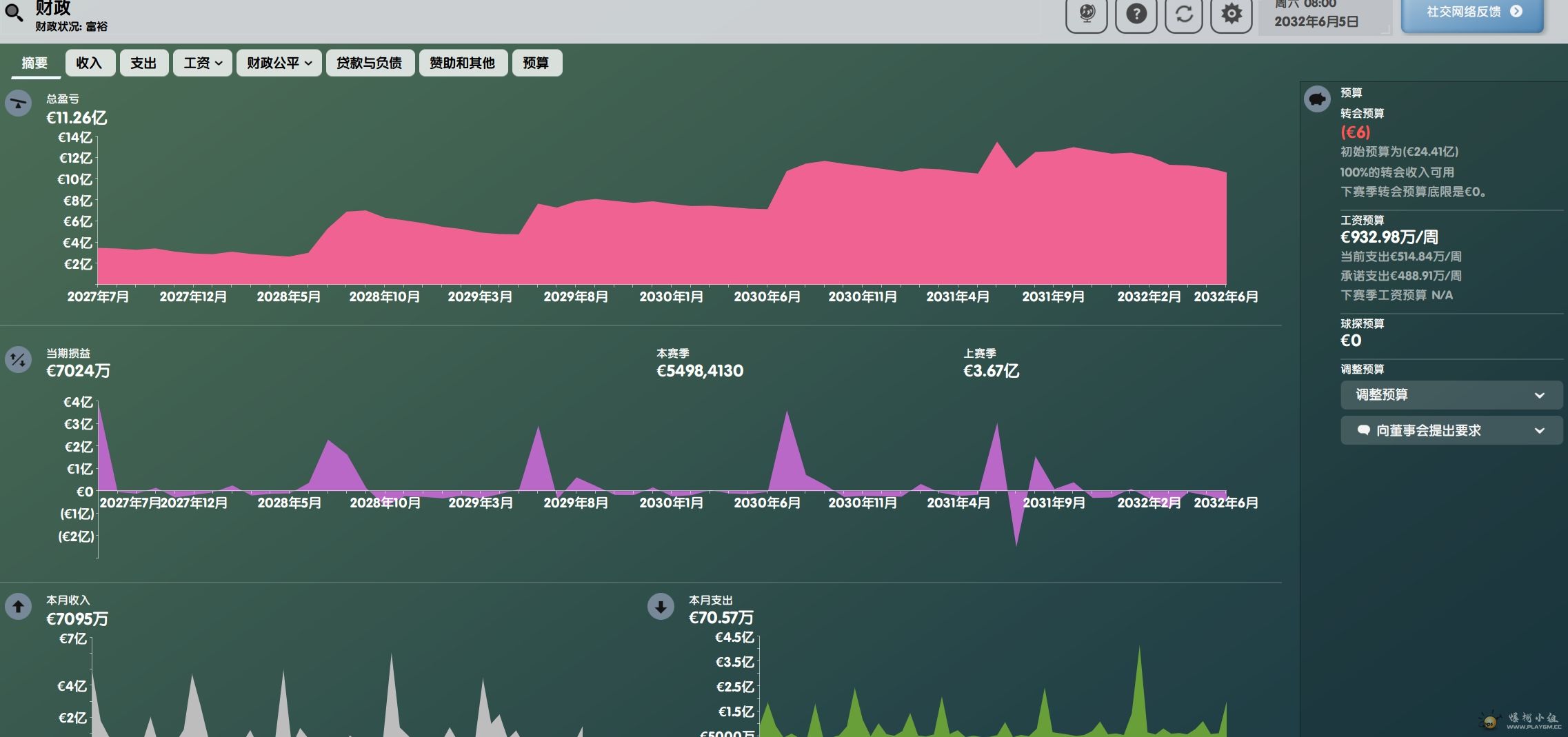1568x737 pixels.
Task: Click the 预算 piggy bank icon
Action: tap(1318, 99)
